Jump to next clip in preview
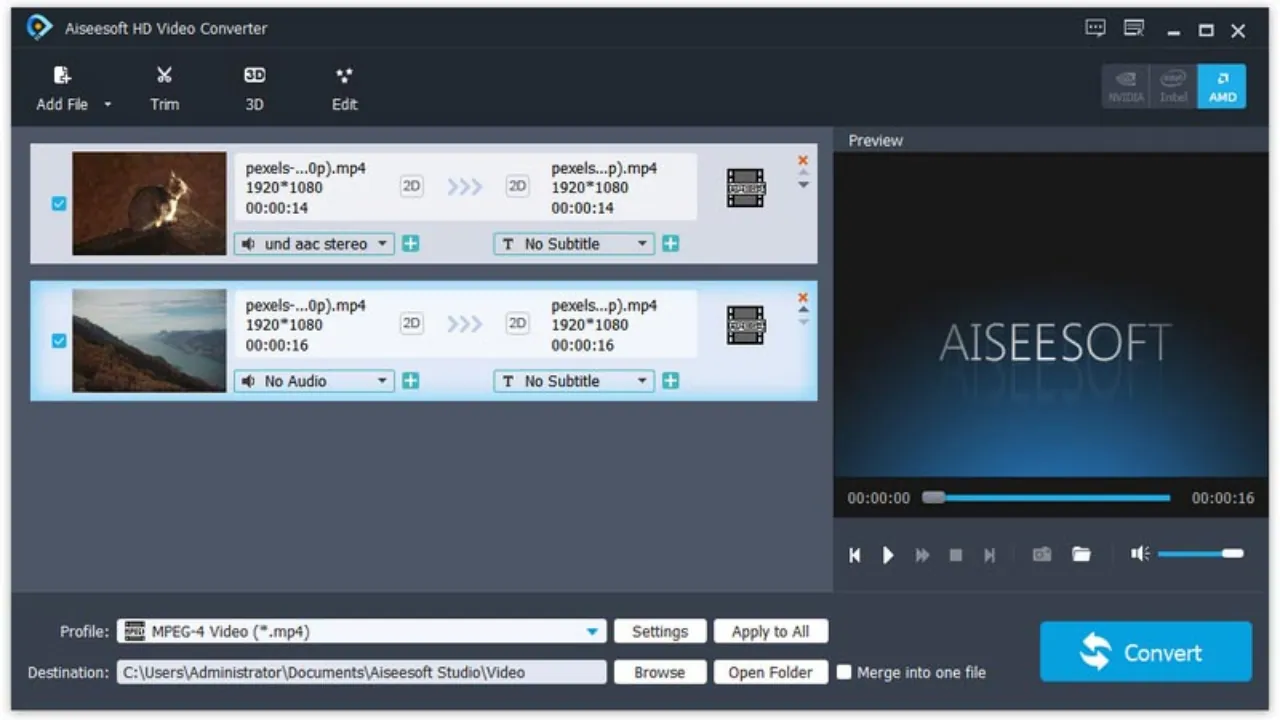The height and width of the screenshot is (720, 1280). (x=989, y=555)
